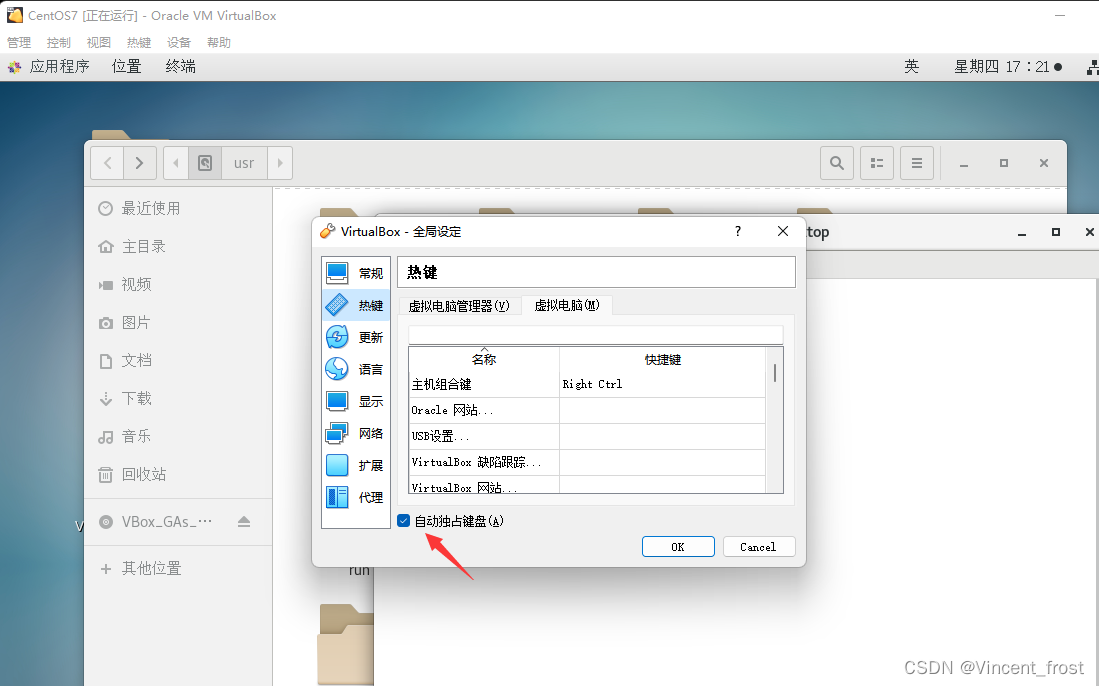This screenshot has width=1099, height=686.
Task: Uncheck the 自动独占键盘 checkbox
Action: pyautogui.click(x=404, y=521)
